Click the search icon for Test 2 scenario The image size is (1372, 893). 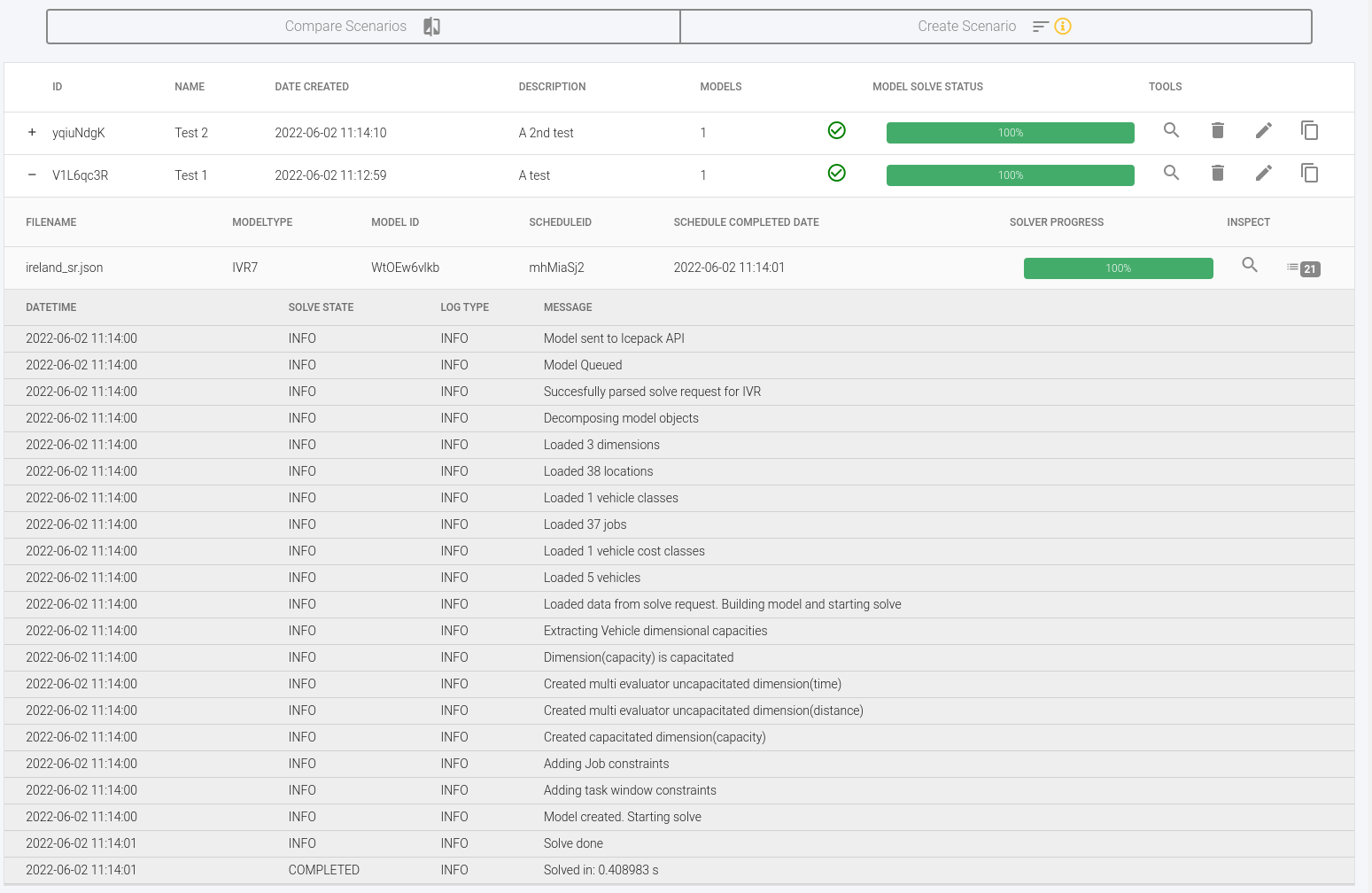1171,130
